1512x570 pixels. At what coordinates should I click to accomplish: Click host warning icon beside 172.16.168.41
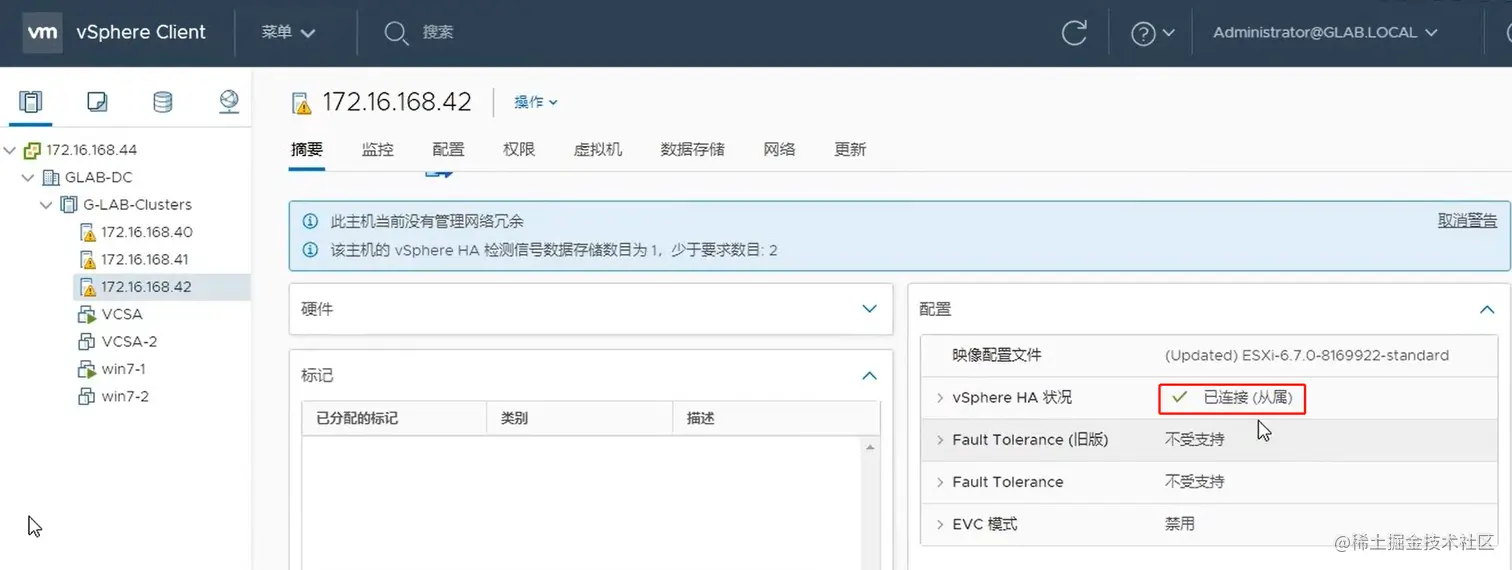point(87,259)
